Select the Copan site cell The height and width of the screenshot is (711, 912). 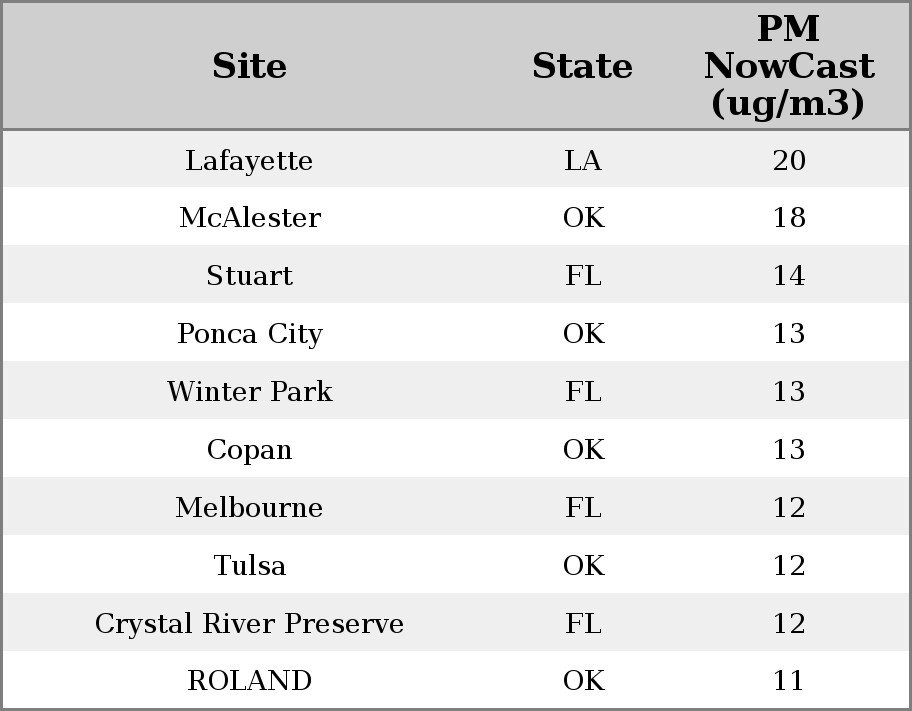click(249, 450)
